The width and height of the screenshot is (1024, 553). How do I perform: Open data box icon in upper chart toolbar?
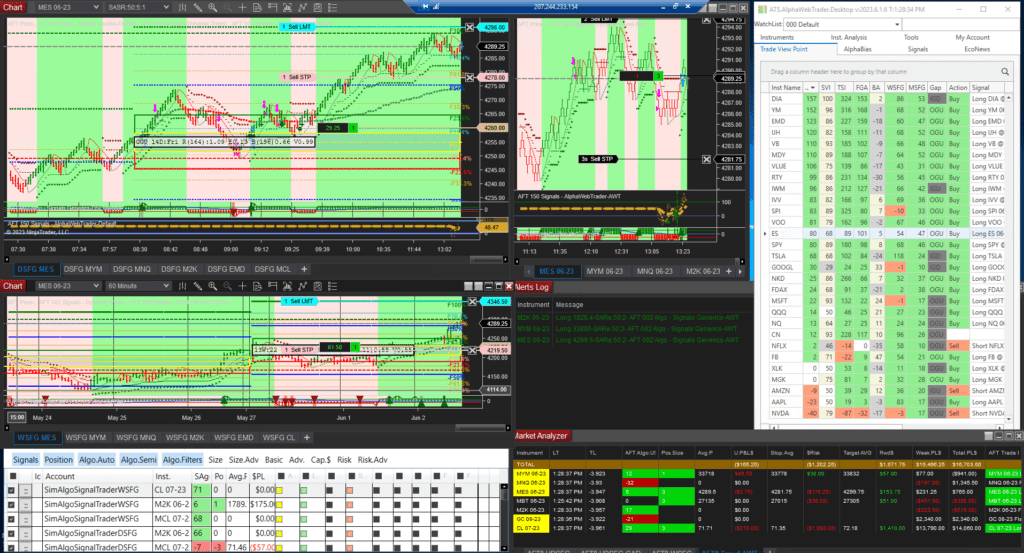point(257,7)
